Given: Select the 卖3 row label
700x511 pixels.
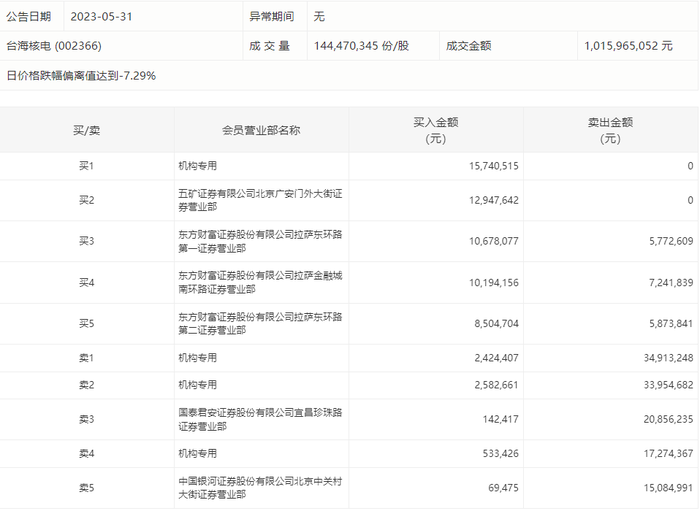Looking at the screenshot, I should (x=87, y=420).
